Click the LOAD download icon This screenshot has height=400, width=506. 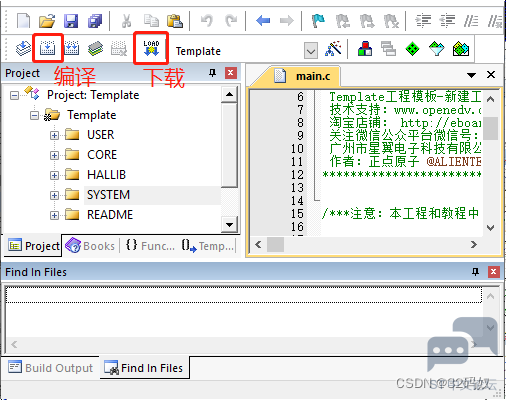pyautogui.click(x=151, y=49)
